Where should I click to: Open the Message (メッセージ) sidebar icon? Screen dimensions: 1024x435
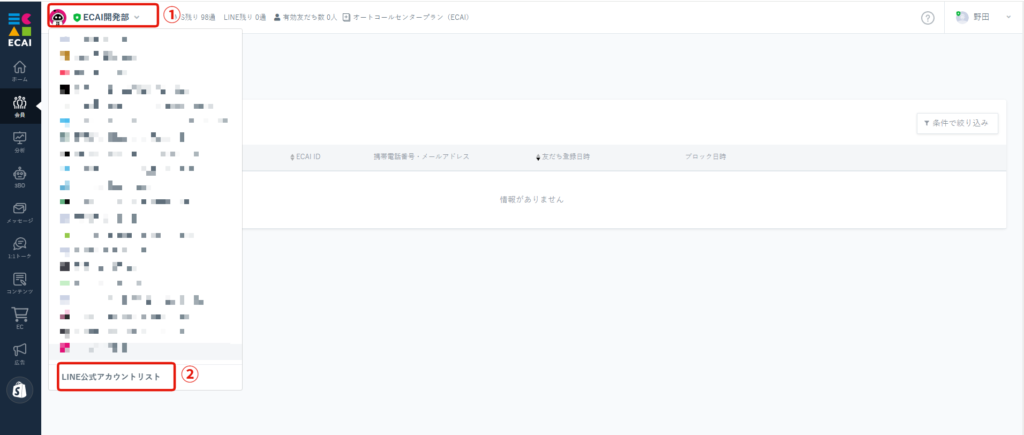pyautogui.click(x=20, y=211)
